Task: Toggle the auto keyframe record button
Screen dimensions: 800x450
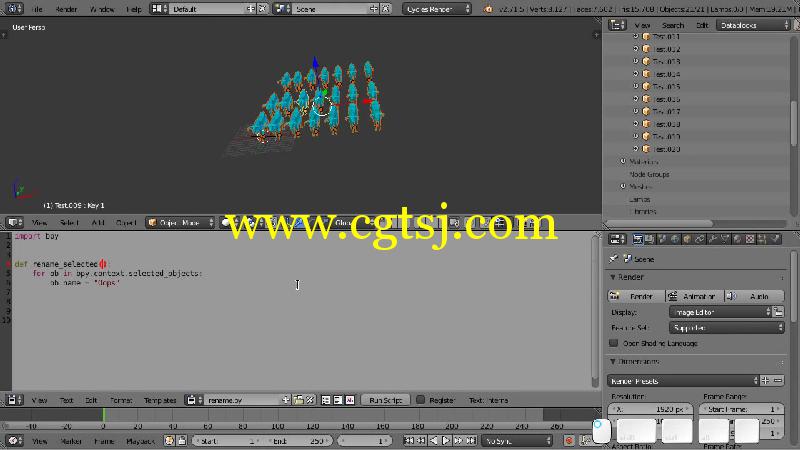Action: (569, 441)
